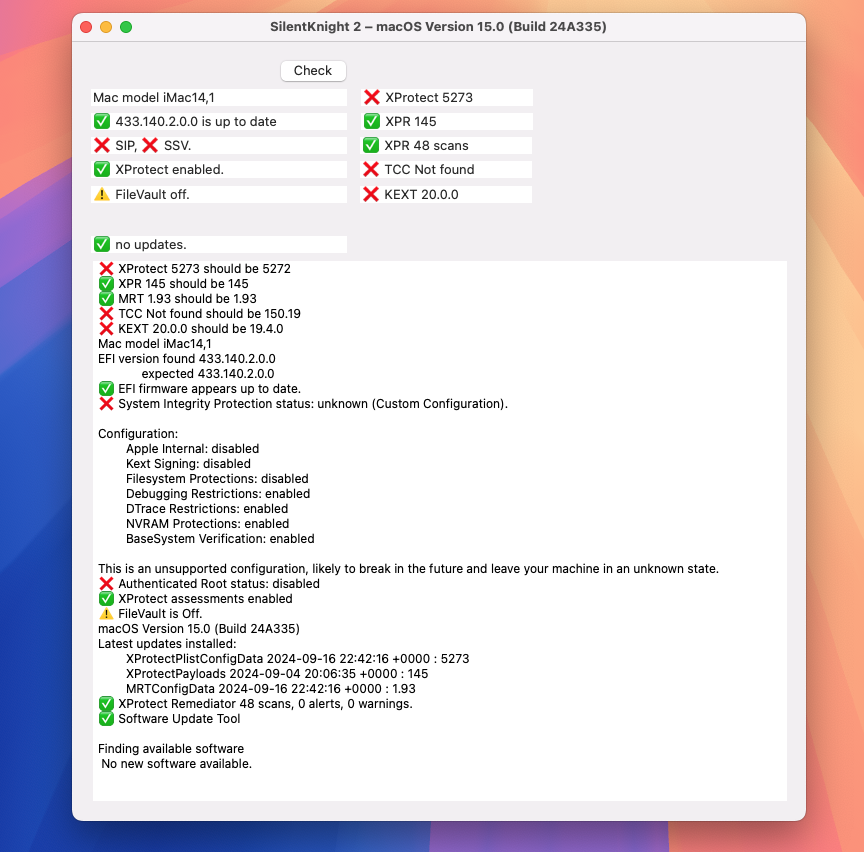Click the 'No new software available.' line
This screenshot has height=852, width=864.
pyautogui.click(x=176, y=764)
